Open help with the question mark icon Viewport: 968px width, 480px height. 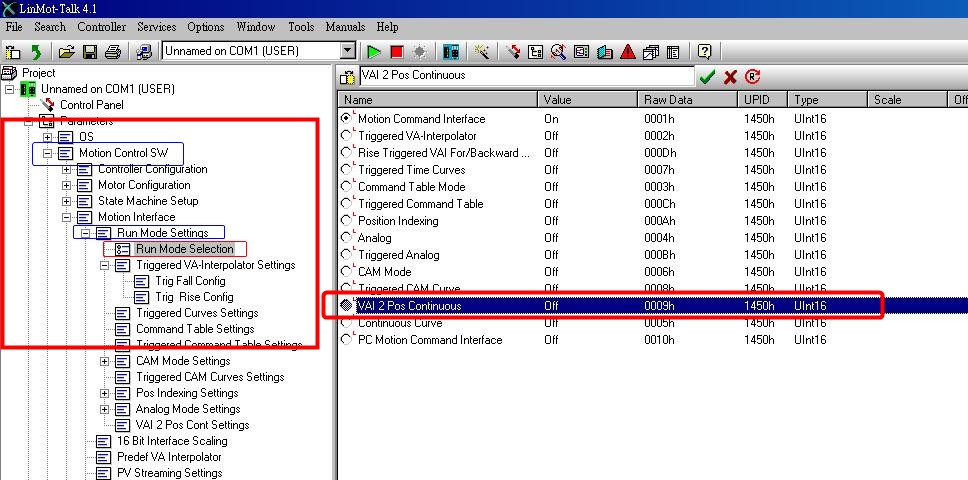(x=705, y=52)
